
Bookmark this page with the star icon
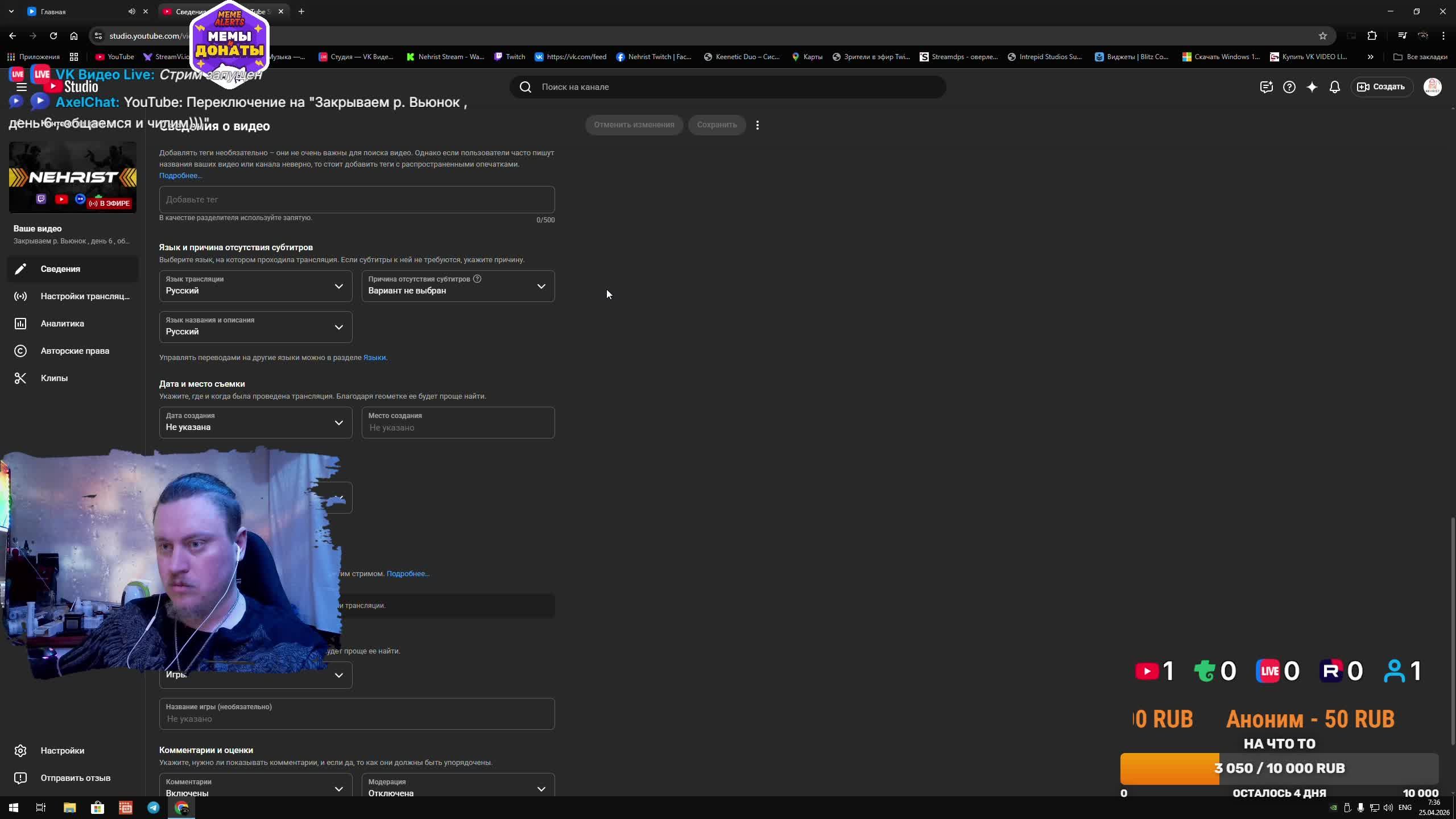(1323, 36)
